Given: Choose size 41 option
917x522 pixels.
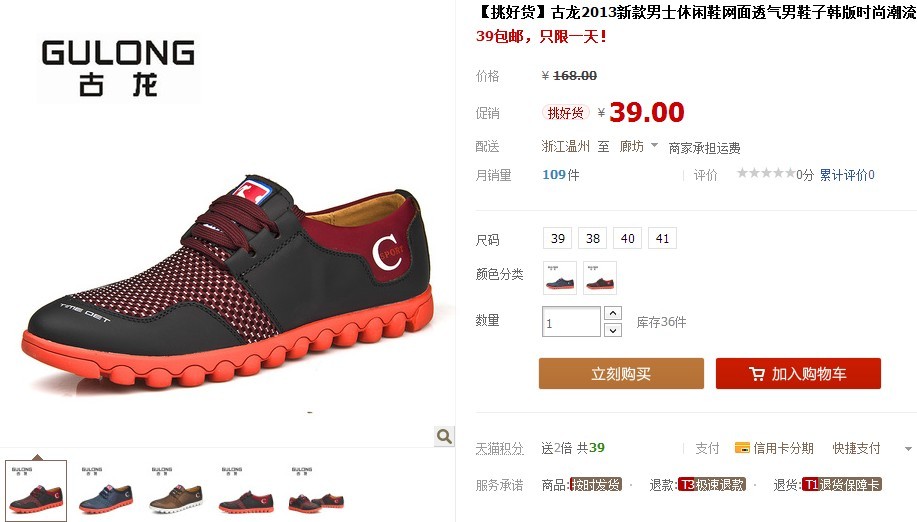Looking at the screenshot, I should tap(662, 238).
